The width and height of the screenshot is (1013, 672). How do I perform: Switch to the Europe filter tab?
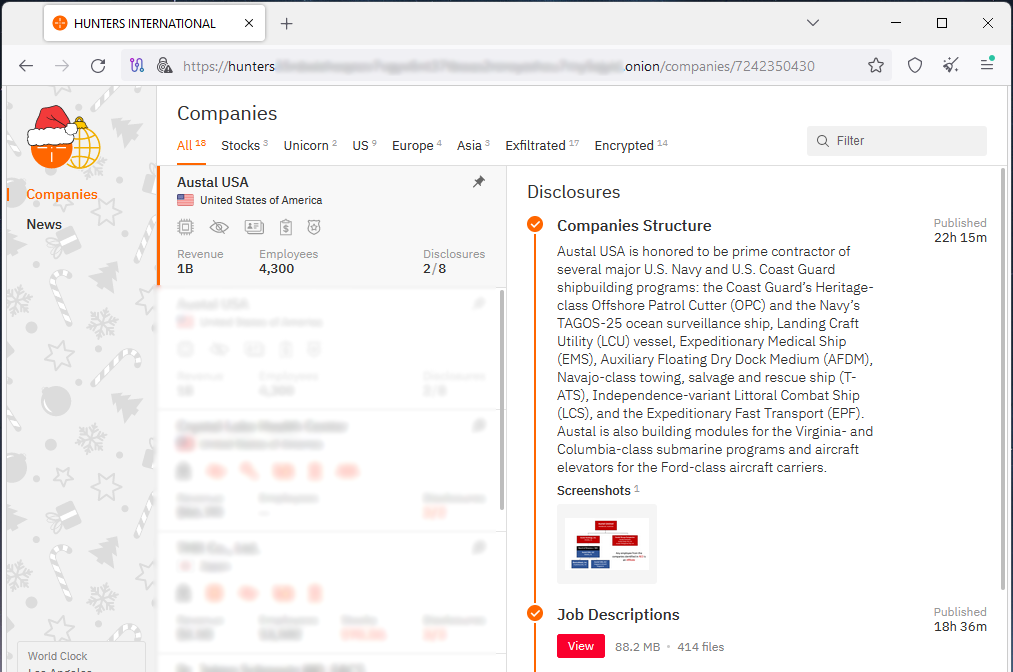(412, 145)
